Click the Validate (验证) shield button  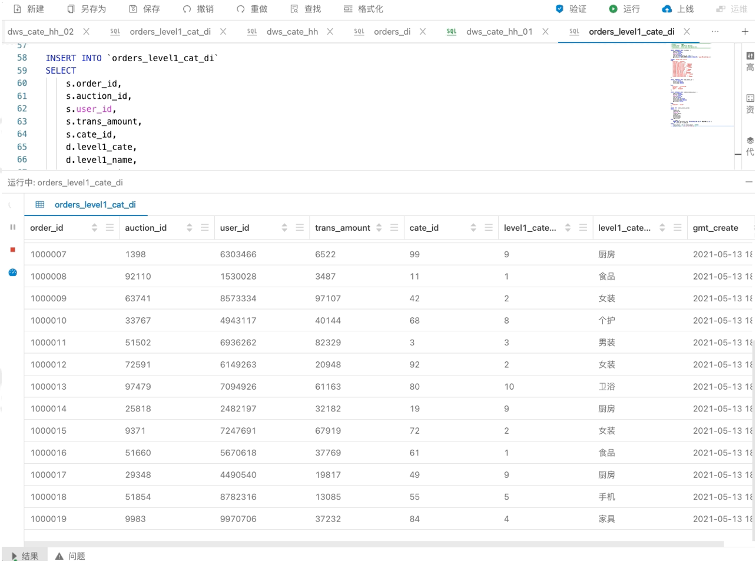pos(571,9)
